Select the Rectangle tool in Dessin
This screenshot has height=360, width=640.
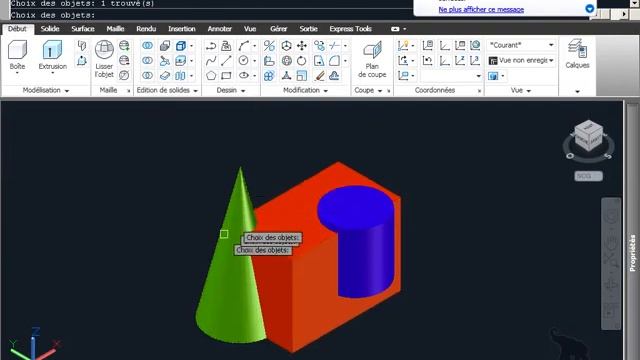pos(226,76)
